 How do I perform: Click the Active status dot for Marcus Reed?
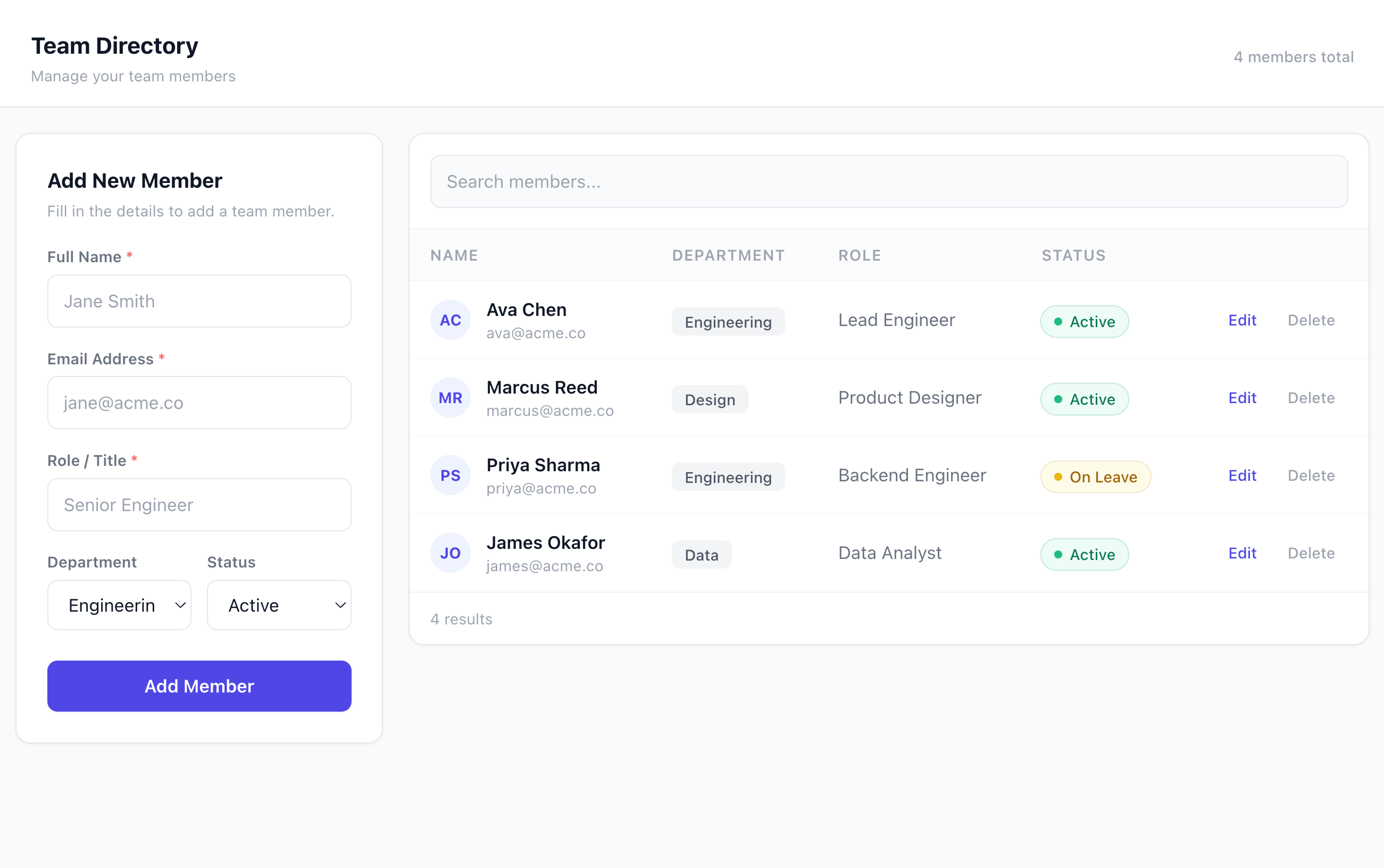coord(1059,399)
